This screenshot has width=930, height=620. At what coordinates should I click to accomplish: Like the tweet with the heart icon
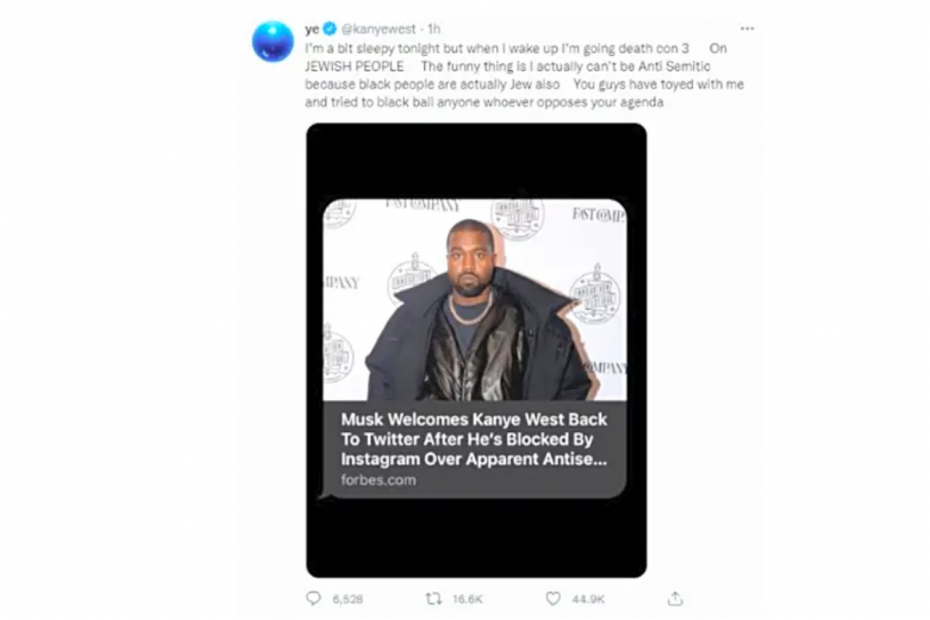pyautogui.click(x=553, y=599)
